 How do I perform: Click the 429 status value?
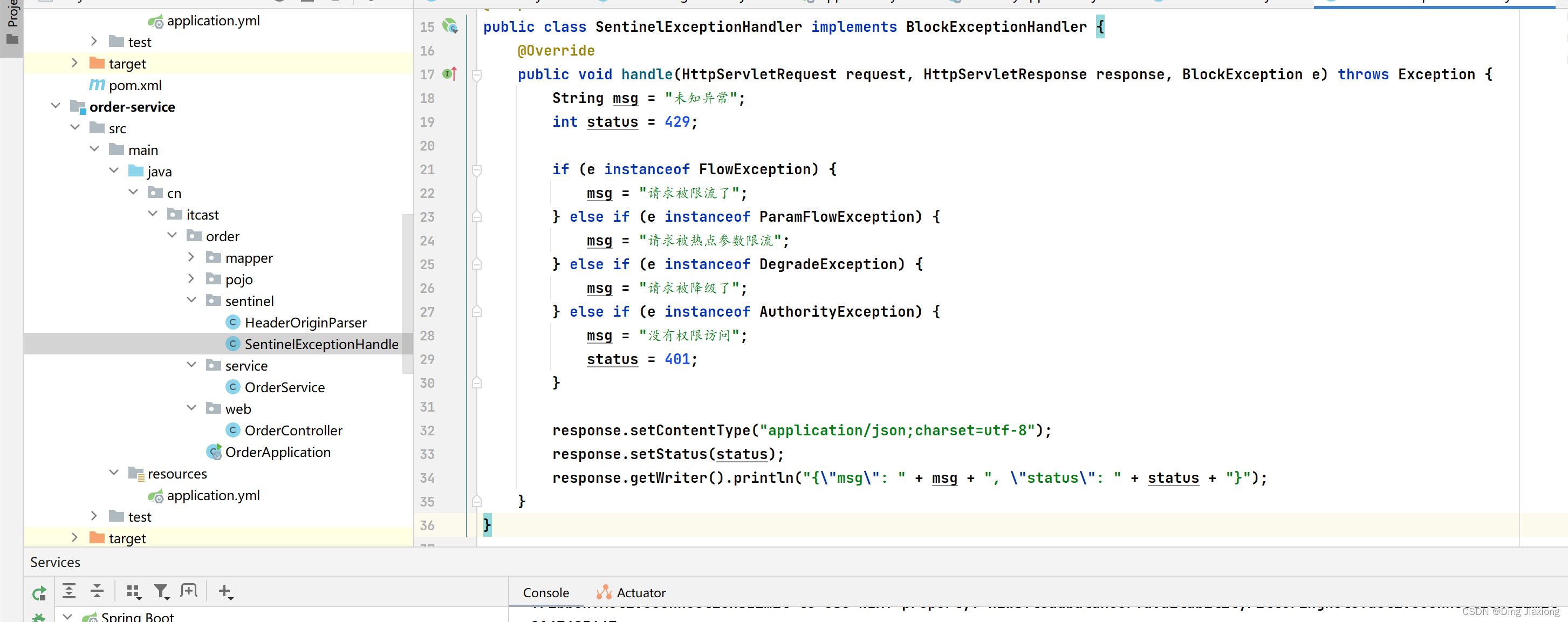tap(677, 122)
